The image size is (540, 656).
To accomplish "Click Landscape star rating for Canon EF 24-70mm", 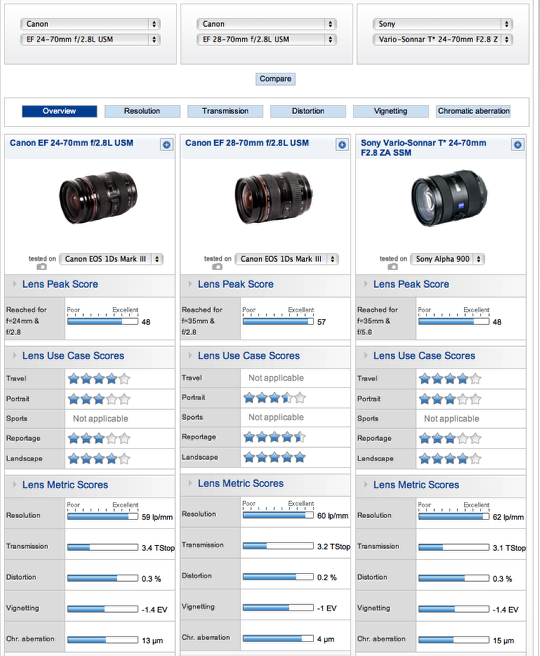I will point(99,459).
